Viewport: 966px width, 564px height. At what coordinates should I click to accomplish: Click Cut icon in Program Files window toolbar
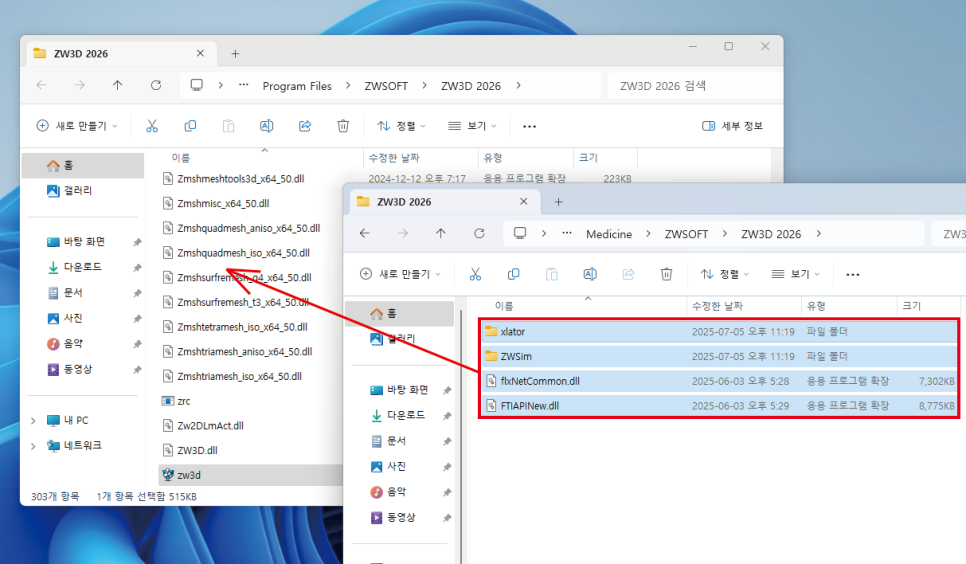[x=152, y=126]
